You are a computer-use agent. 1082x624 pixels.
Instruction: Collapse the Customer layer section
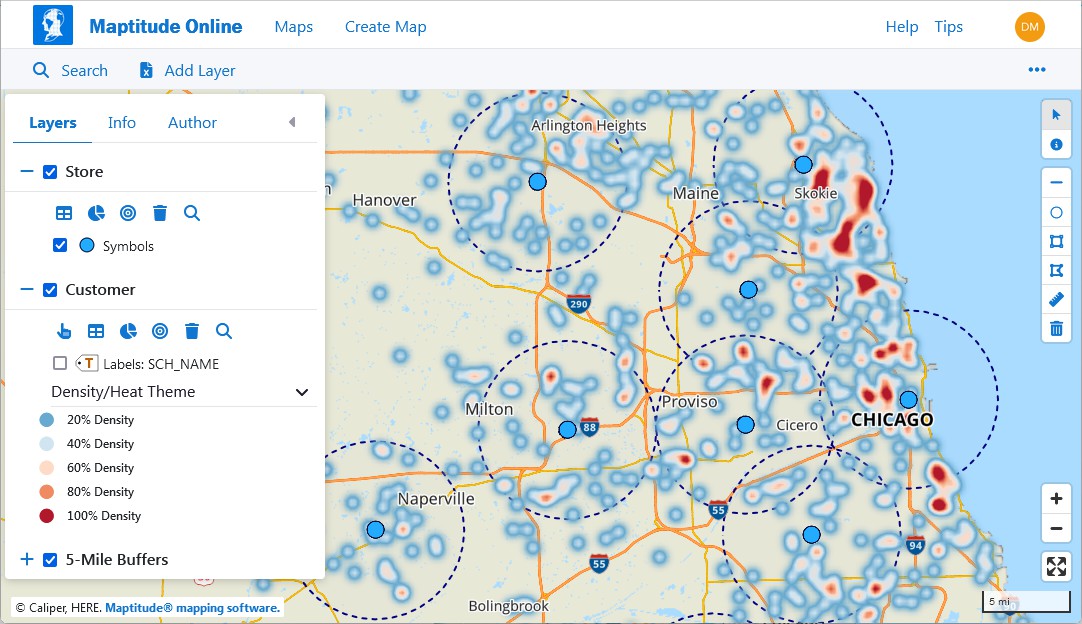click(26, 288)
